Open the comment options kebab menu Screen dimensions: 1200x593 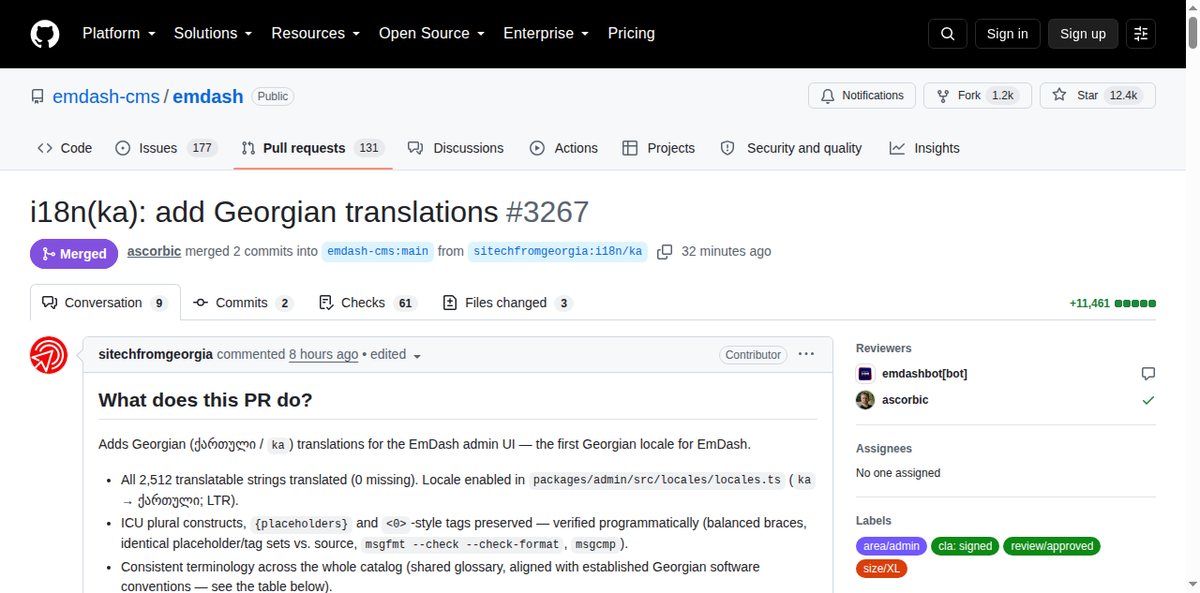[806, 354]
